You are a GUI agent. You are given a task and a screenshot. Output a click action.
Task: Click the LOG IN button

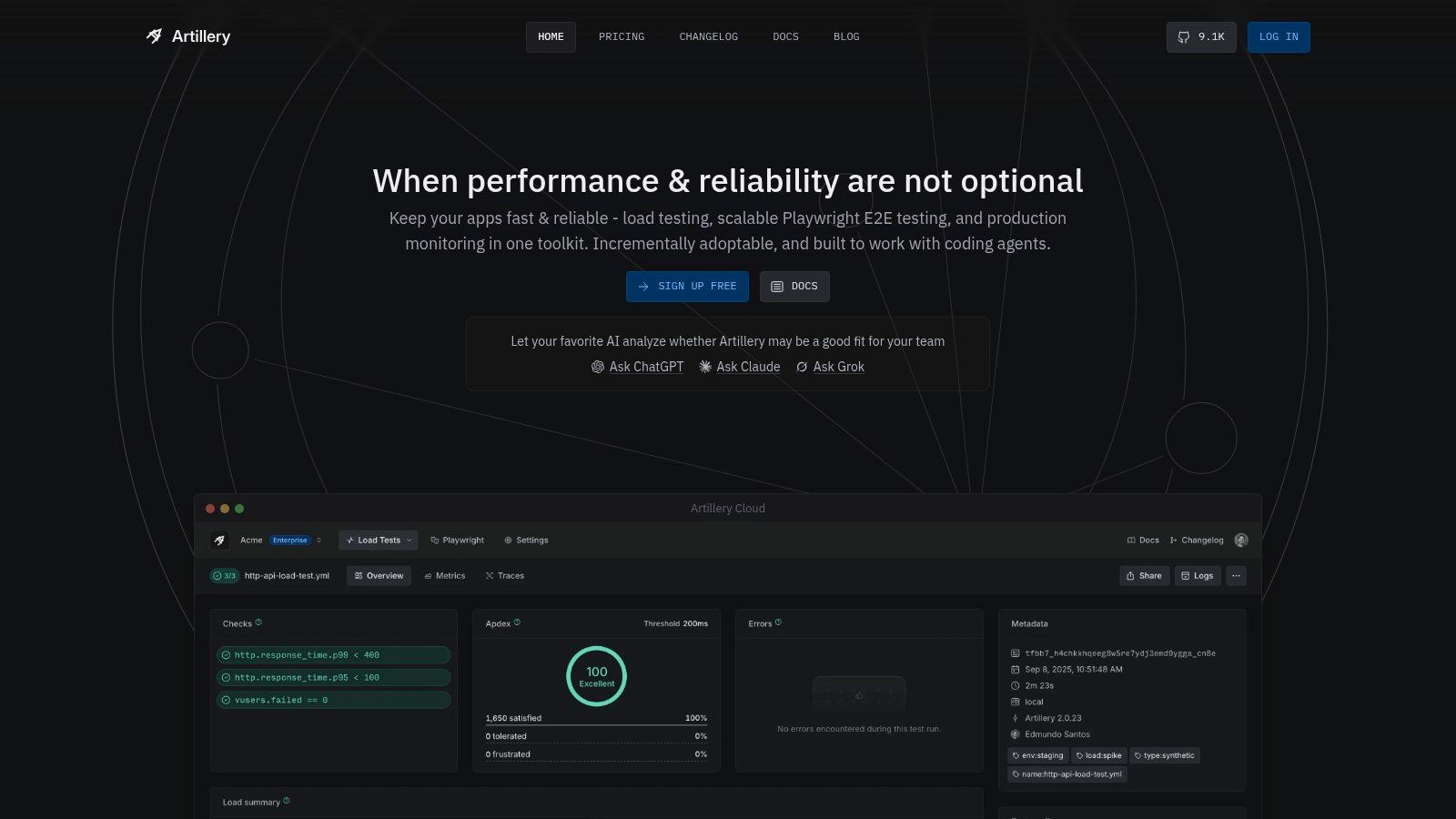1279,37
